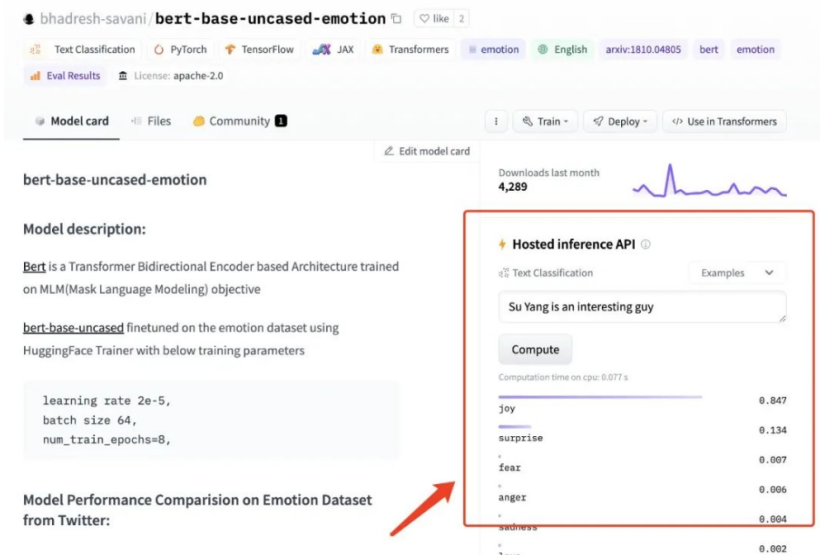Open the Examples dropdown
Screen dimensions: 820x555
(737, 272)
